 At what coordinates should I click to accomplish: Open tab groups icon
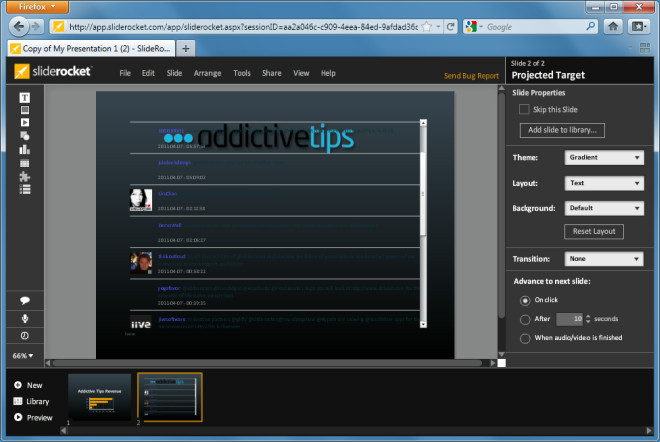(x=644, y=48)
